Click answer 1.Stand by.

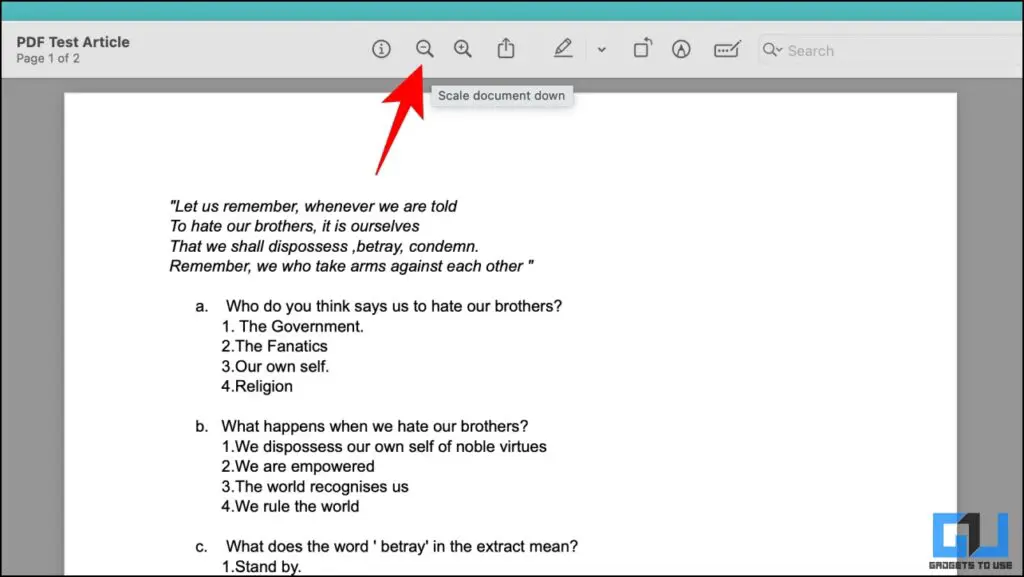[261, 567]
